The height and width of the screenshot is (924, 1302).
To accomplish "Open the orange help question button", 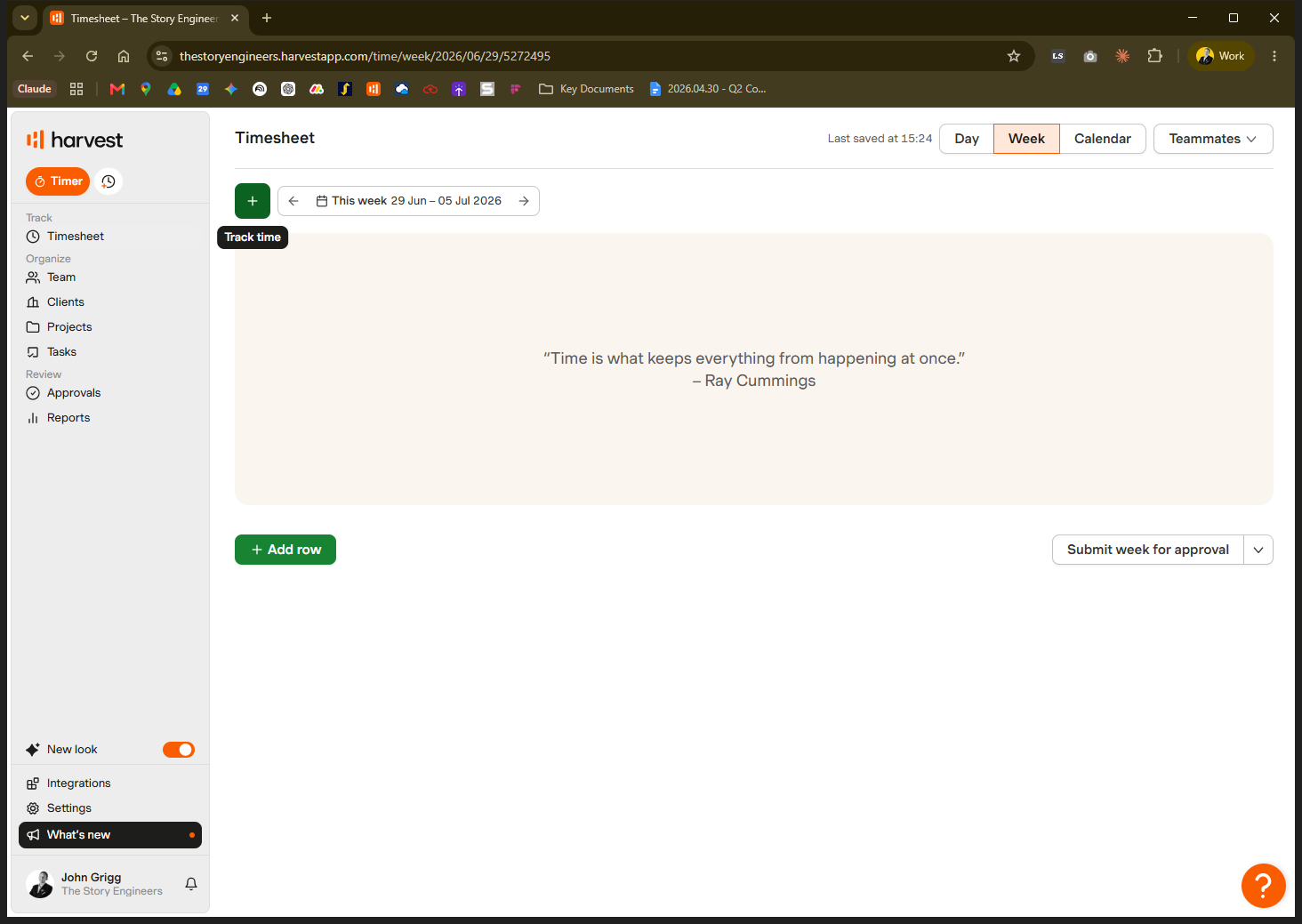I will tap(1264, 886).
